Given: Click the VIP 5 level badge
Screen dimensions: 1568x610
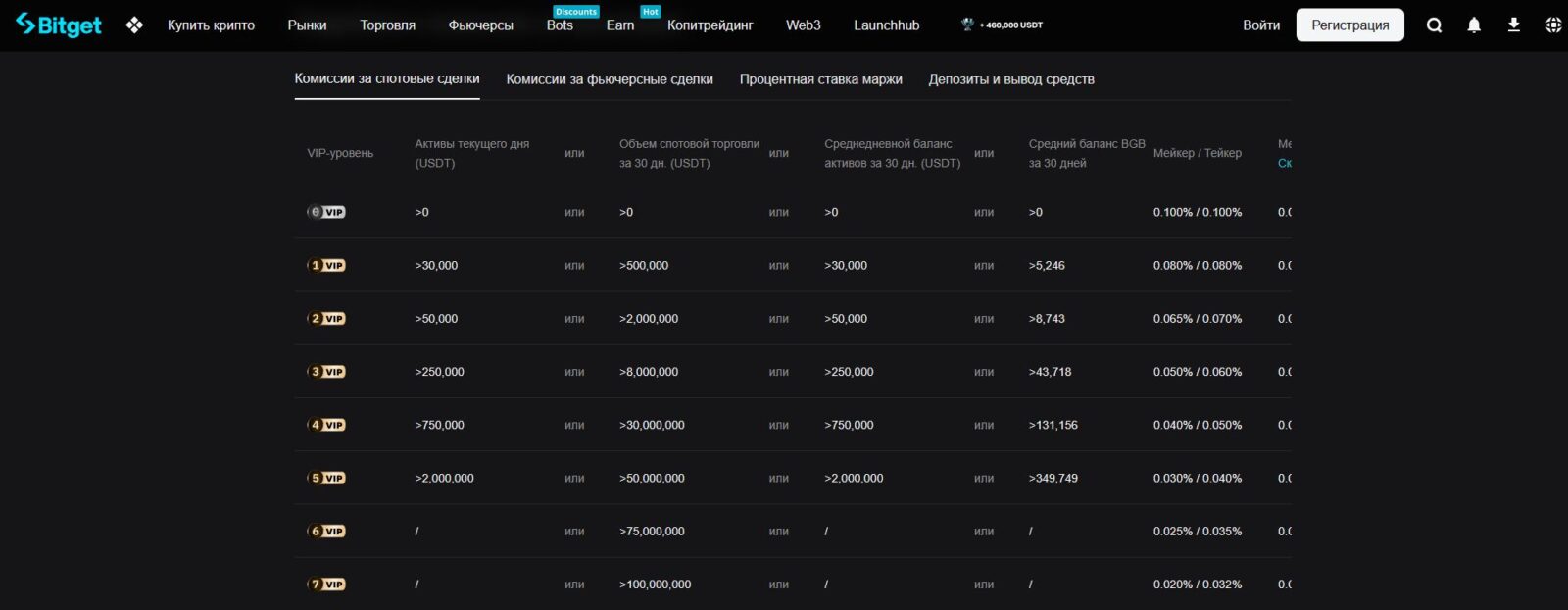Looking at the screenshot, I should pos(326,478).
